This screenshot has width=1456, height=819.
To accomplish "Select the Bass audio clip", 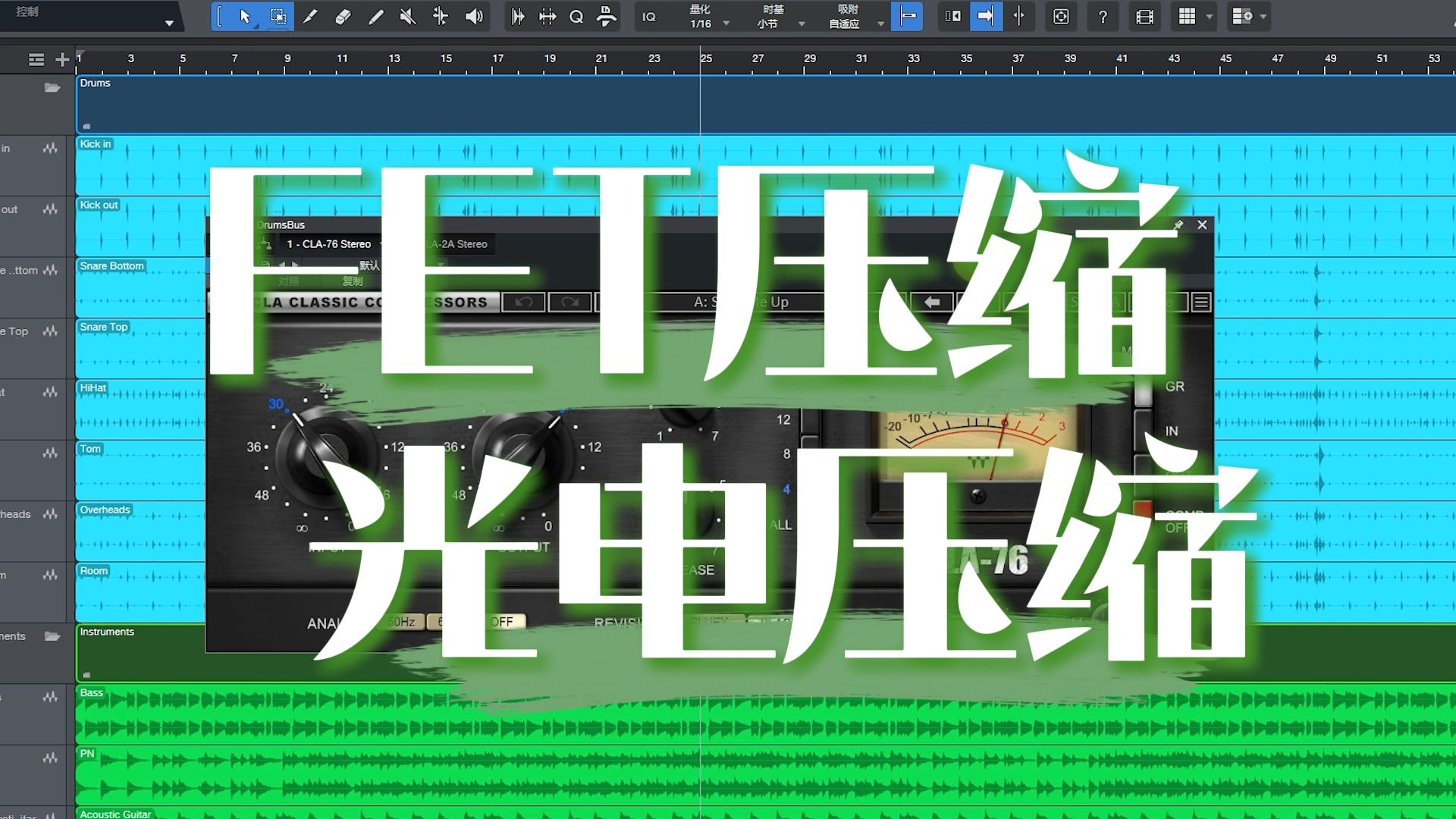I will tap(765, 714).
